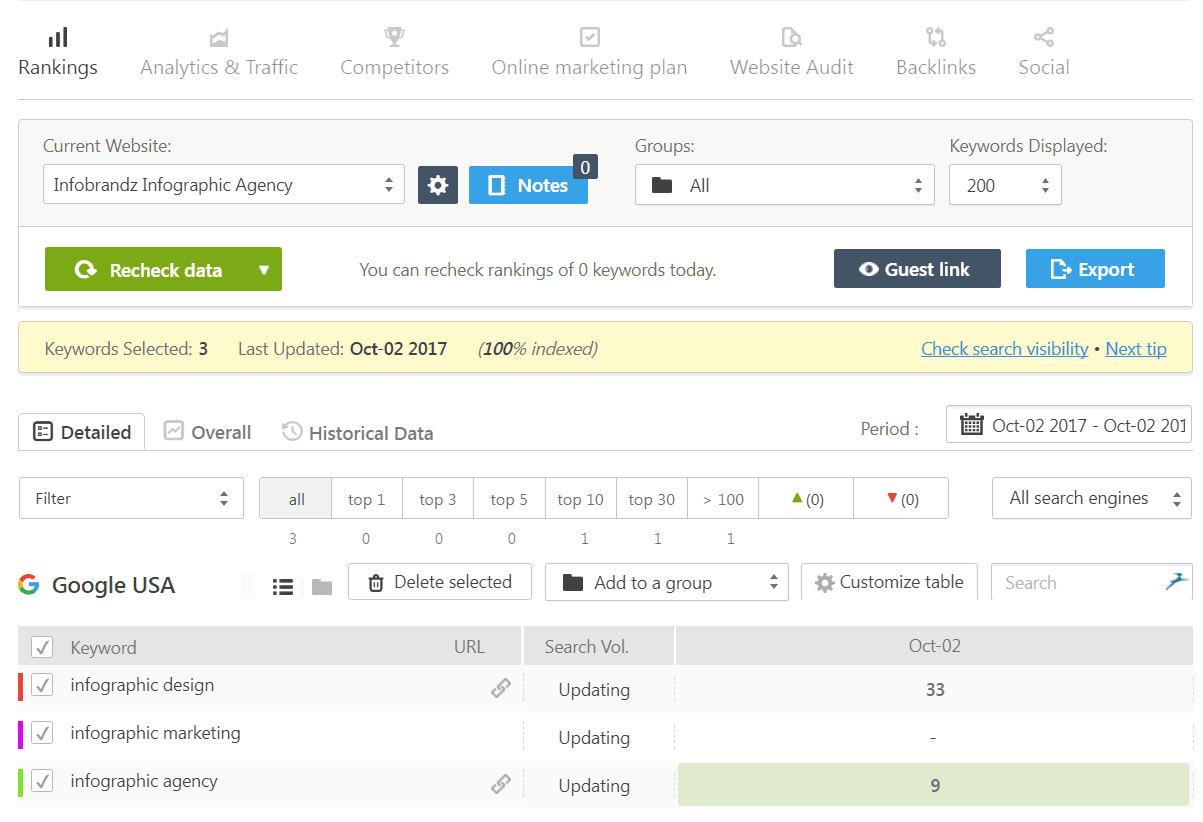Click the Google USA logo
Image resolution: width=1203 pixels, height=822 pixels.
[30, 585]
